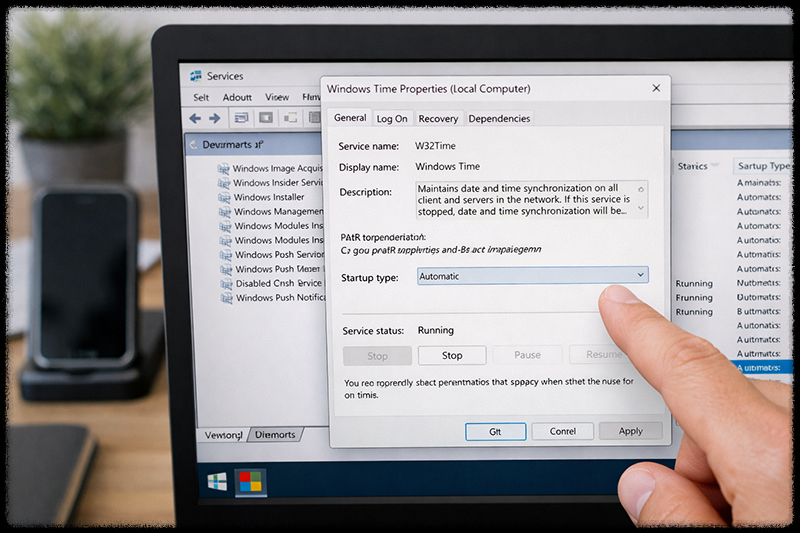Click the active white Stop button
Viewport: 800px width, 533px height.
(452, 356)
